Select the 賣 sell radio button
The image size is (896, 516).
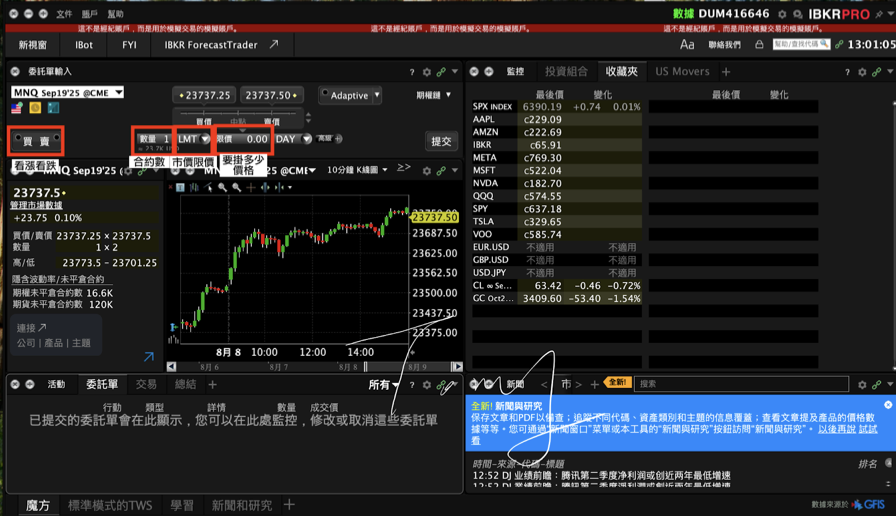[x=49, y=141]
